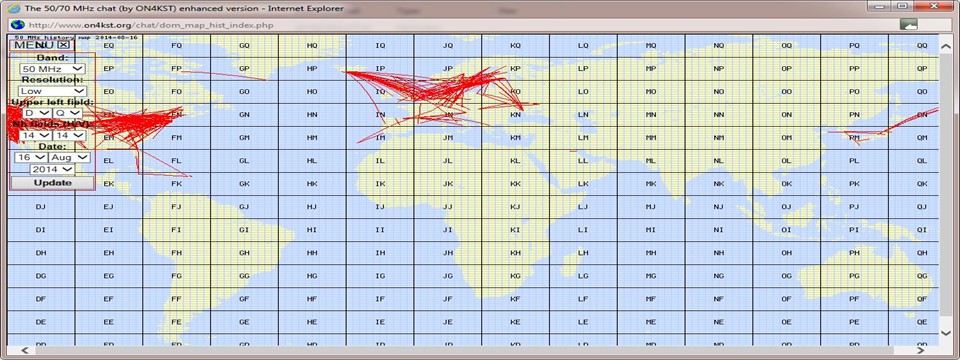Image resolution: width=960 pixels, height=360 pixels.
Task: Click the Internet Explorer title bar icon
Action: pos(17,9)
